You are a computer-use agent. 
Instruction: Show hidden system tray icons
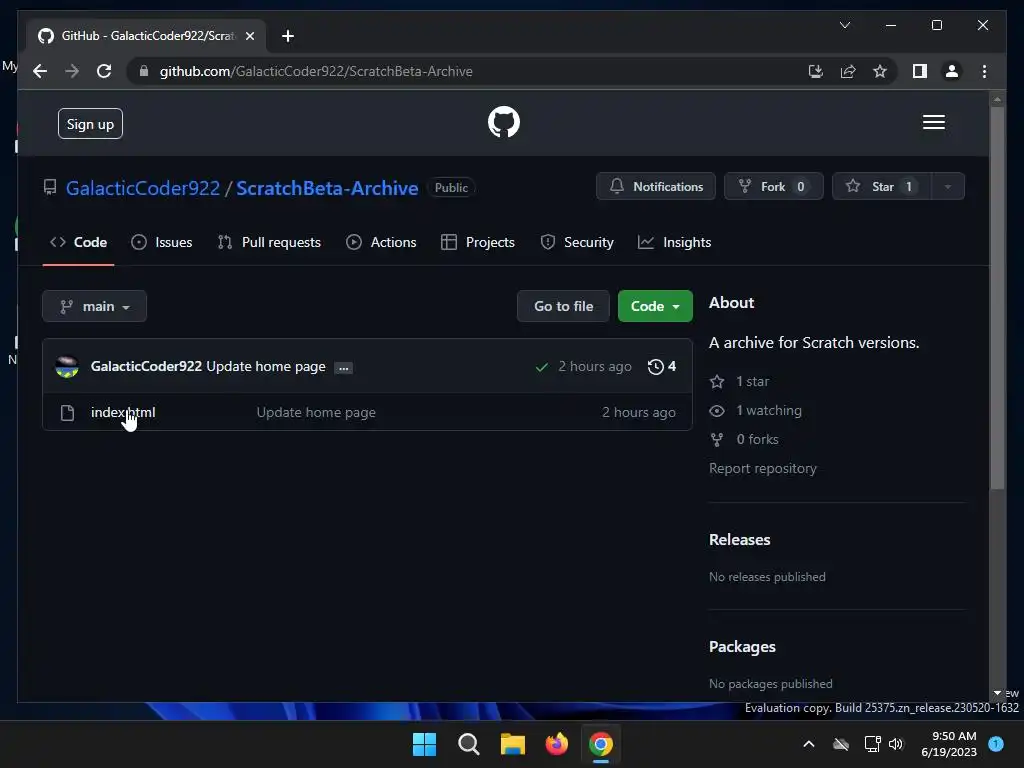808,744
